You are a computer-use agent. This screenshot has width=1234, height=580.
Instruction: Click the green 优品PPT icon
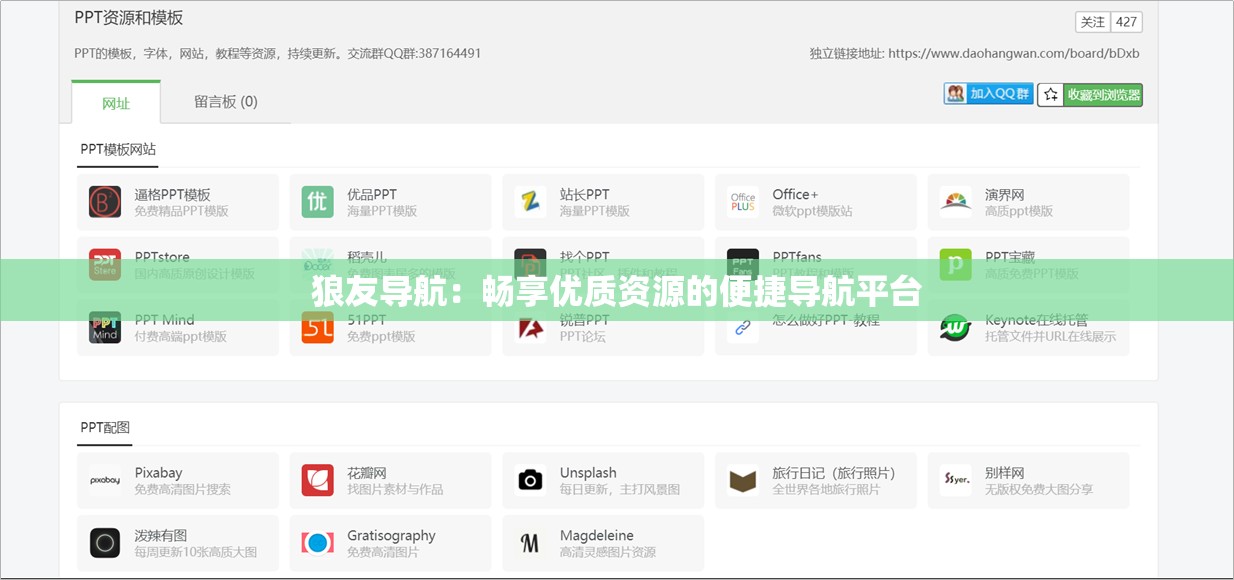click(318, 202)
